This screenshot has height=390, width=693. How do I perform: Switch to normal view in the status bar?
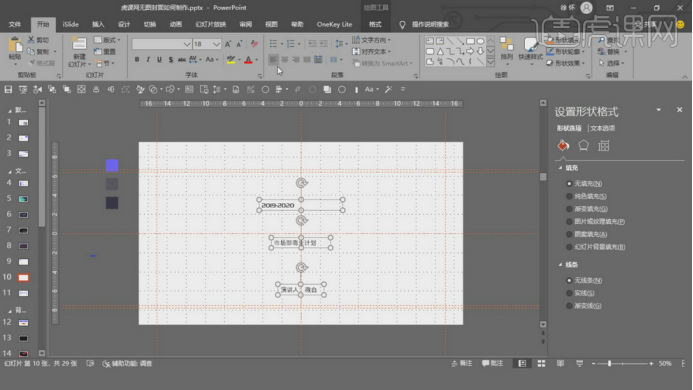pyautogui.click(x=522, y=363)
